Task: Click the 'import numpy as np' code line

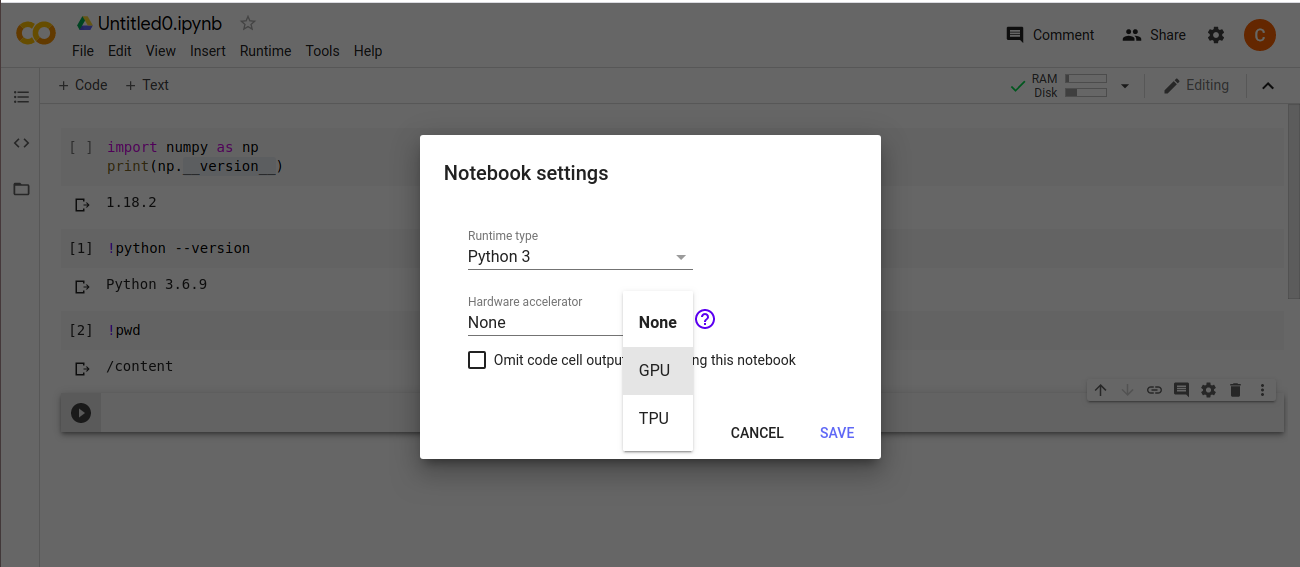Action: click(183, 147)
